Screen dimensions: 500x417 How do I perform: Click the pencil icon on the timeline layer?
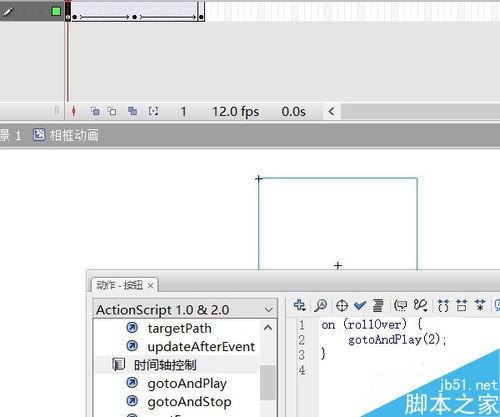pyautogui.click(x=8, y=12)
